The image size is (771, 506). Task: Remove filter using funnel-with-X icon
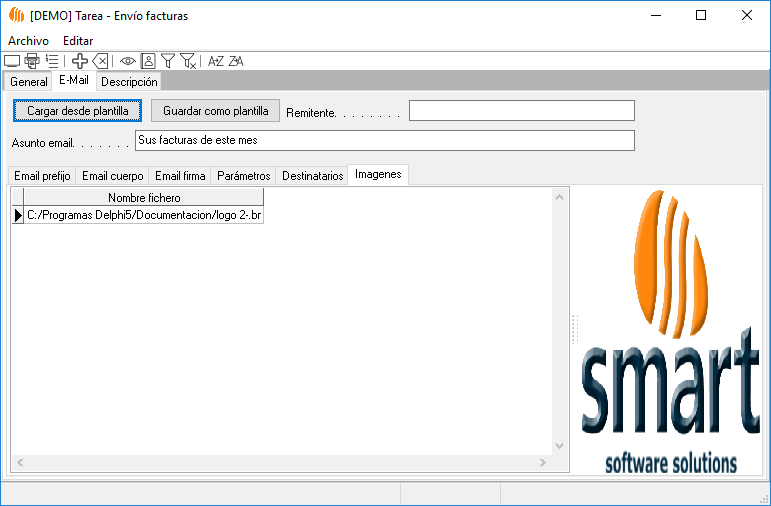(188, 61)
